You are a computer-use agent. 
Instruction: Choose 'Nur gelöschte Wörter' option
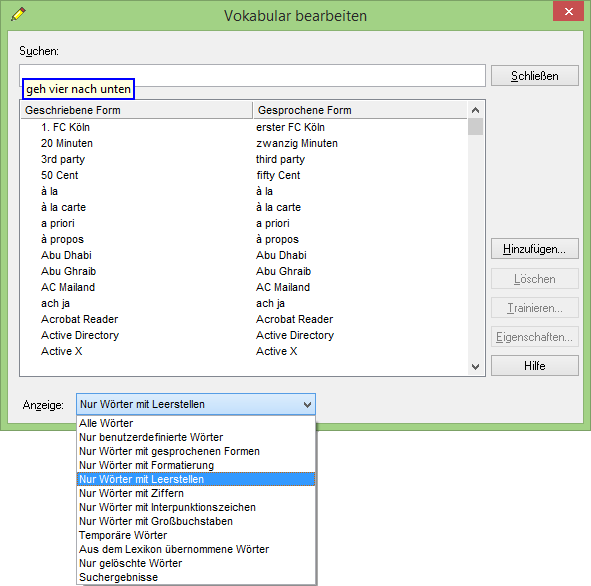click(196, 563)
